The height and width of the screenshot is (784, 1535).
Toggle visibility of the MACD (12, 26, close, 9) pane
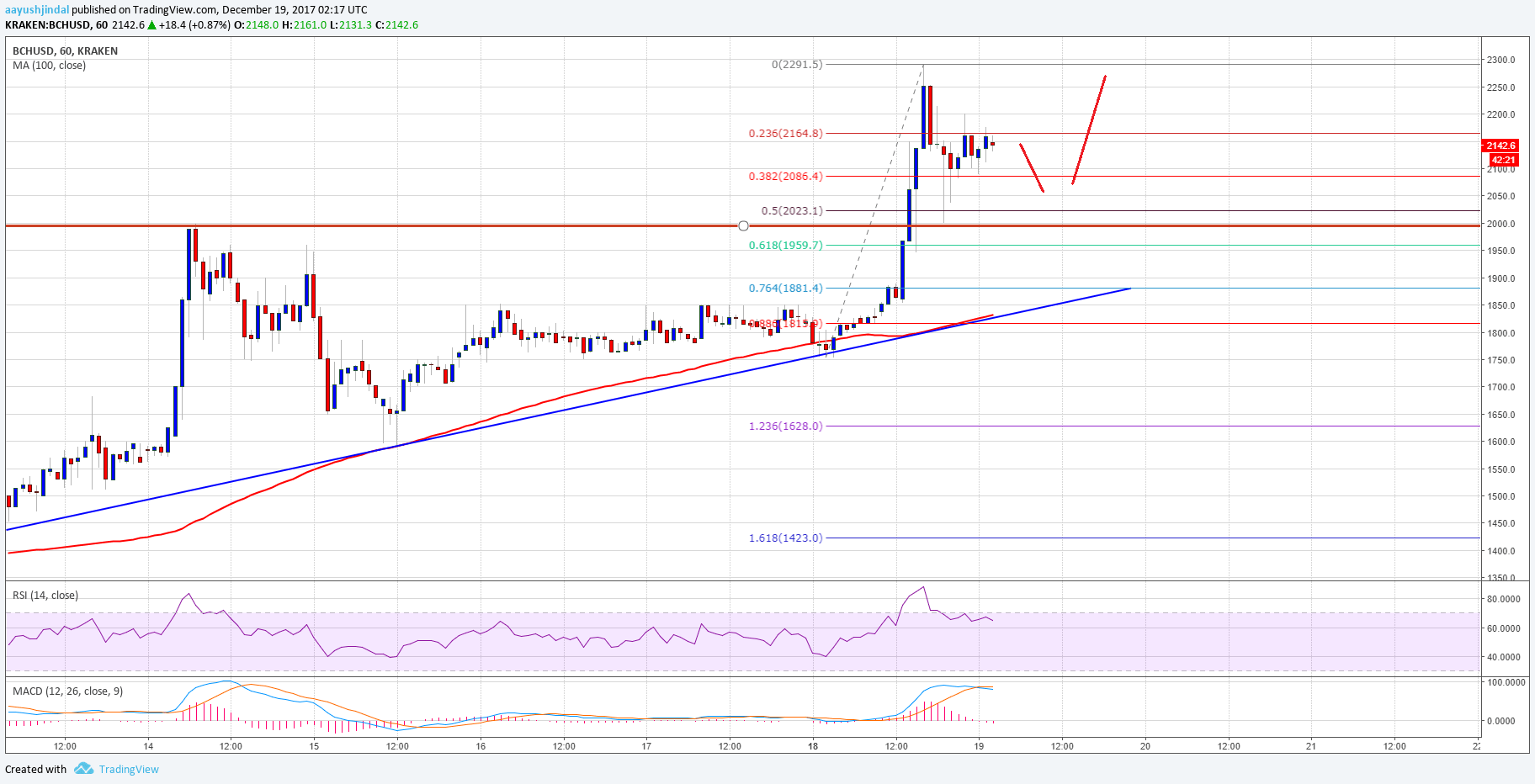click(66, 691)
